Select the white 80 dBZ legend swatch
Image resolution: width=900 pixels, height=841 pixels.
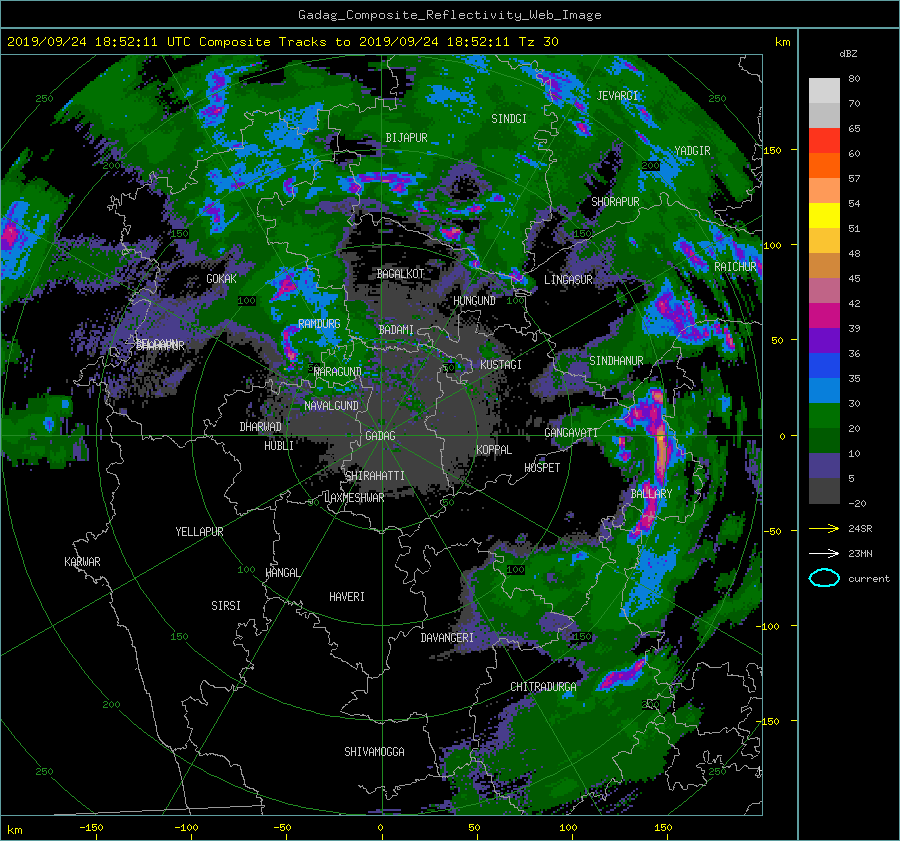[x=824, y=90]
